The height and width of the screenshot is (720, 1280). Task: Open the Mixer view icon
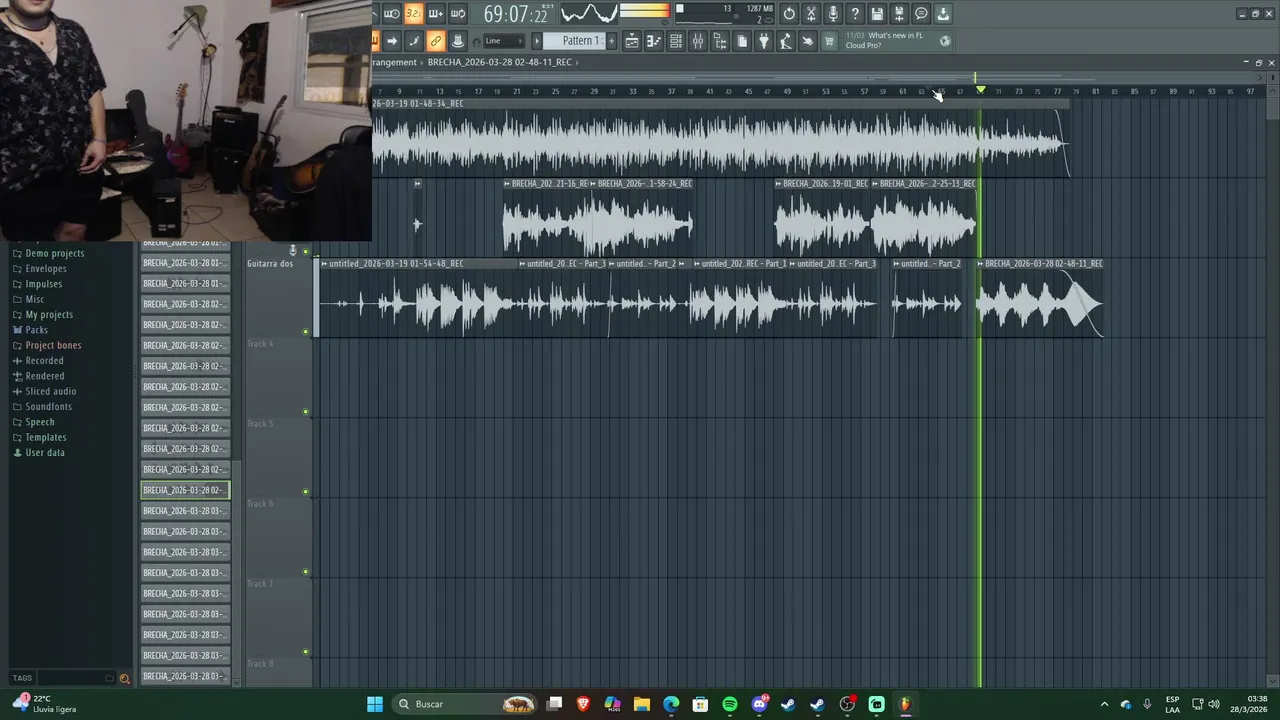click(x=698, y=41)
